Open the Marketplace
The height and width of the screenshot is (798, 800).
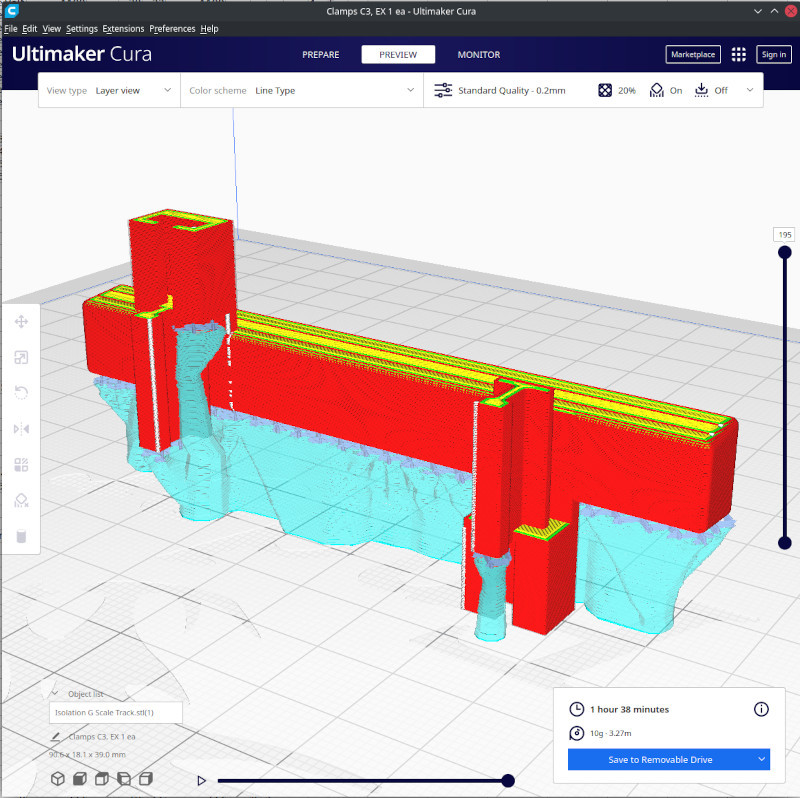693,55
